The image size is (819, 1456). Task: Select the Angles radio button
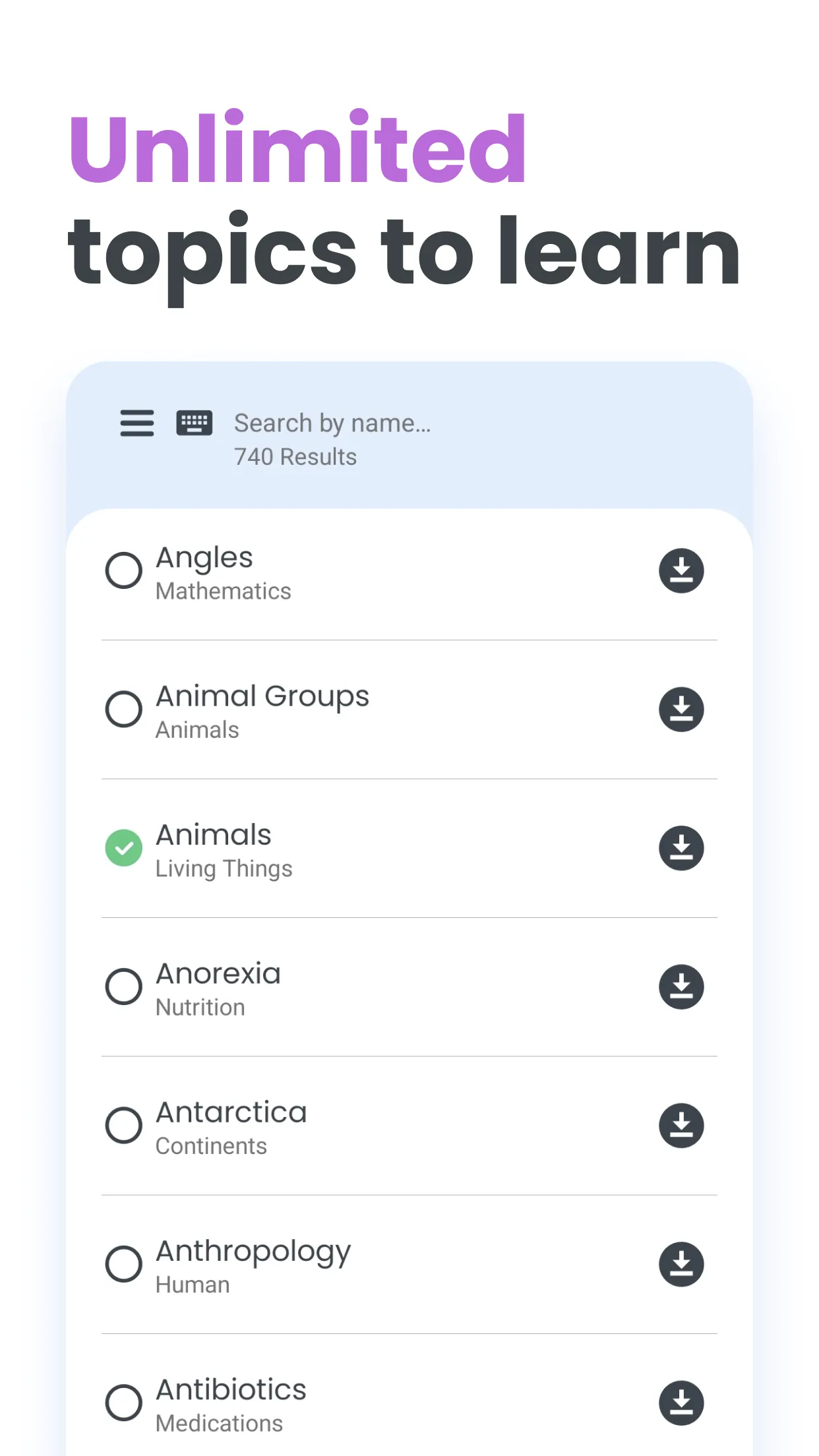(x=124, y=571)
